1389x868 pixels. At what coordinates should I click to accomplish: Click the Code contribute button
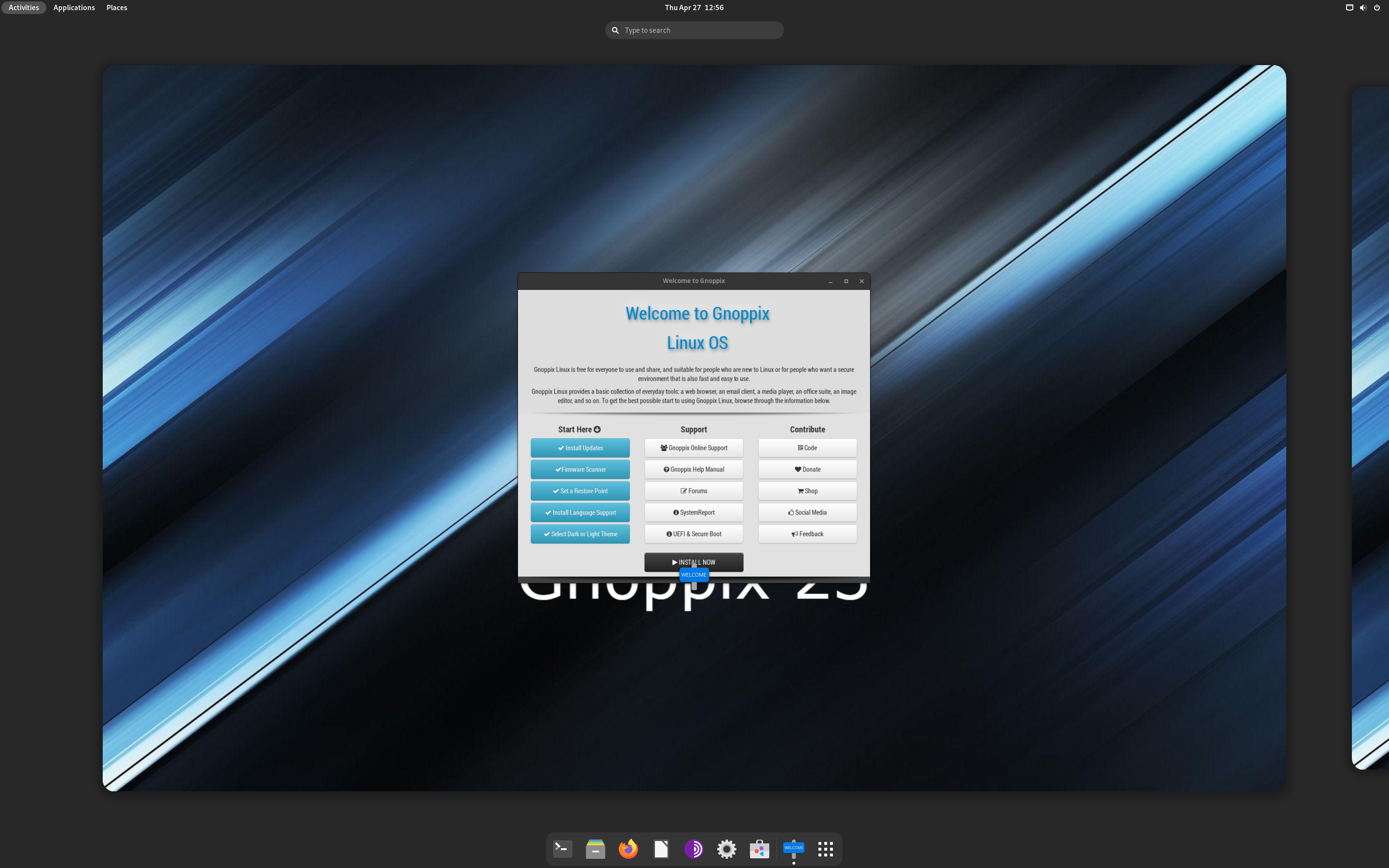click(x=807, y=448)
